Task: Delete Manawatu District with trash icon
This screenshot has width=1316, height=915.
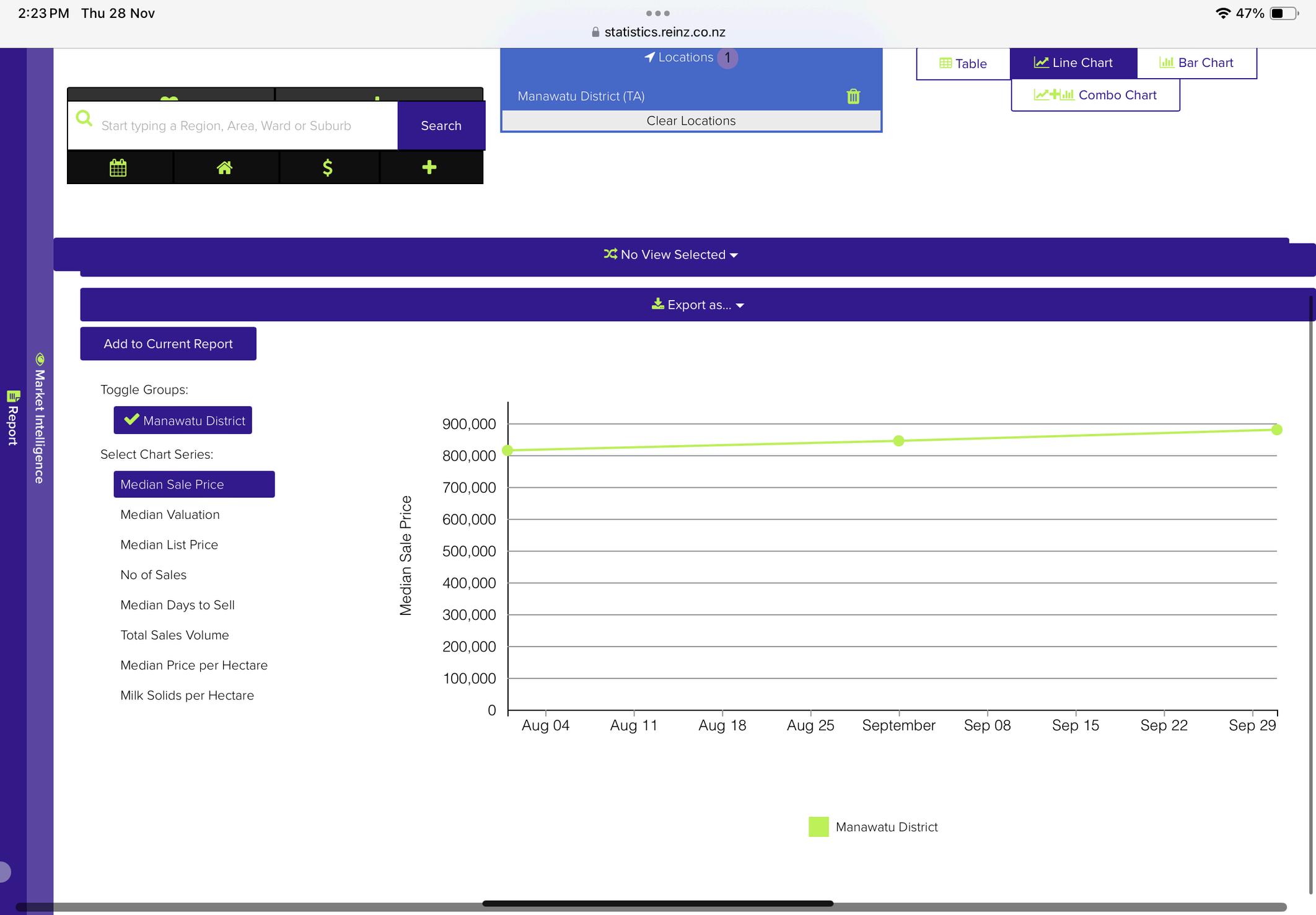Action: coord(853,96)
